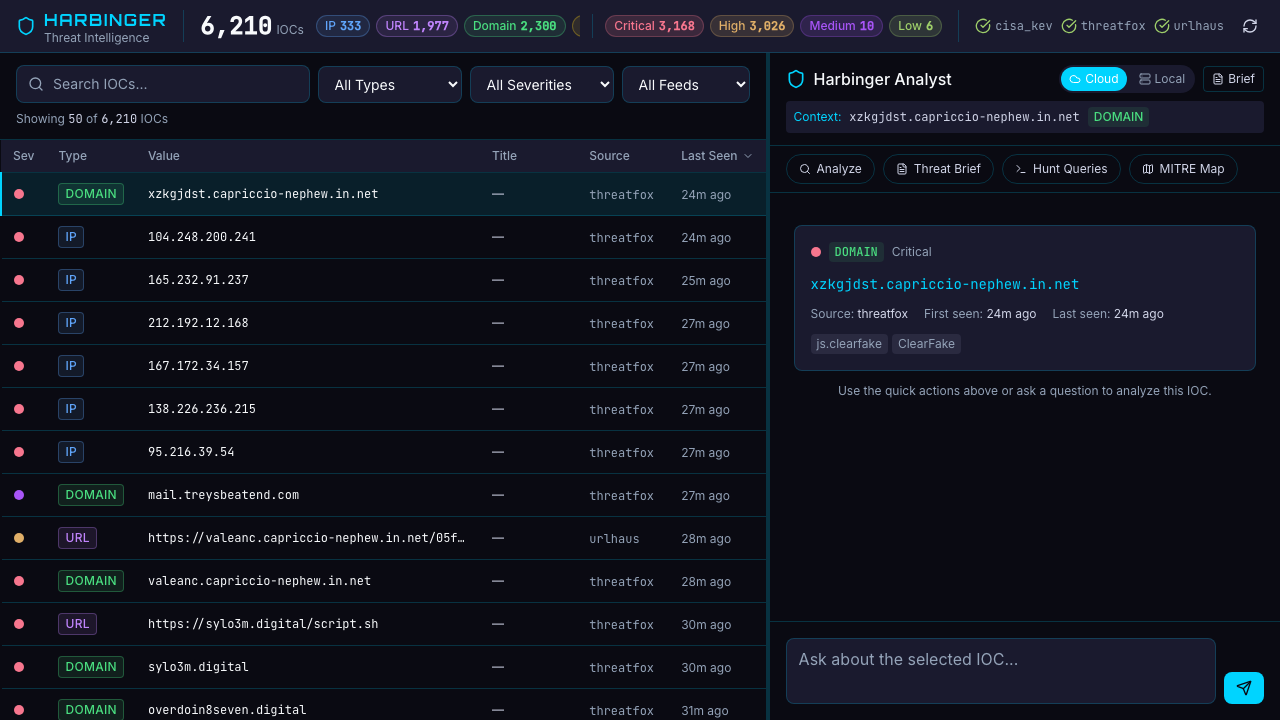Viewport: 1280px width, 720px height.
Task: Open the xzkgjdst.capriccio-nephew.in.net link in the card
Action: (944, 285)
